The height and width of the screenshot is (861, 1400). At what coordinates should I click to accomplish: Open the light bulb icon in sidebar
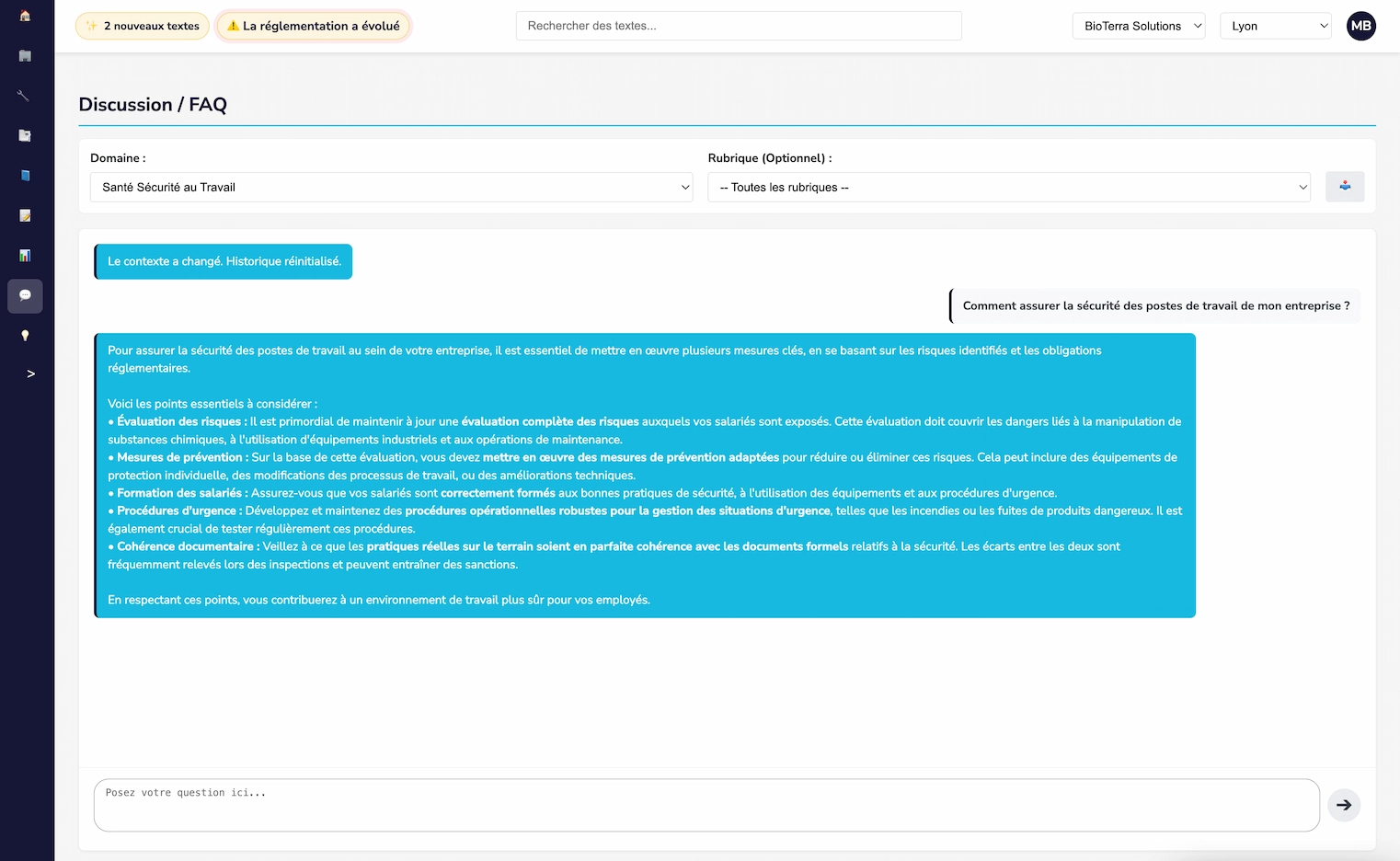25,336
